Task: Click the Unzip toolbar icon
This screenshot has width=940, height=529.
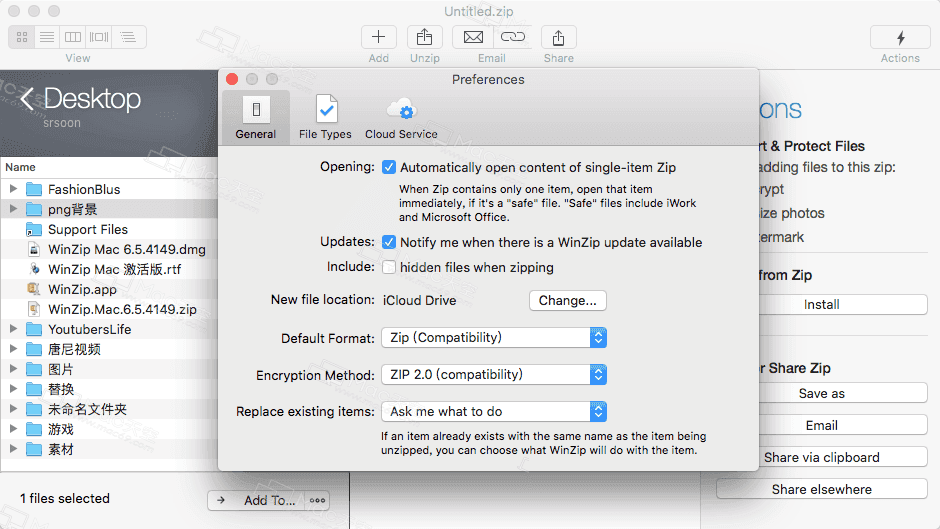Action: 424,37
